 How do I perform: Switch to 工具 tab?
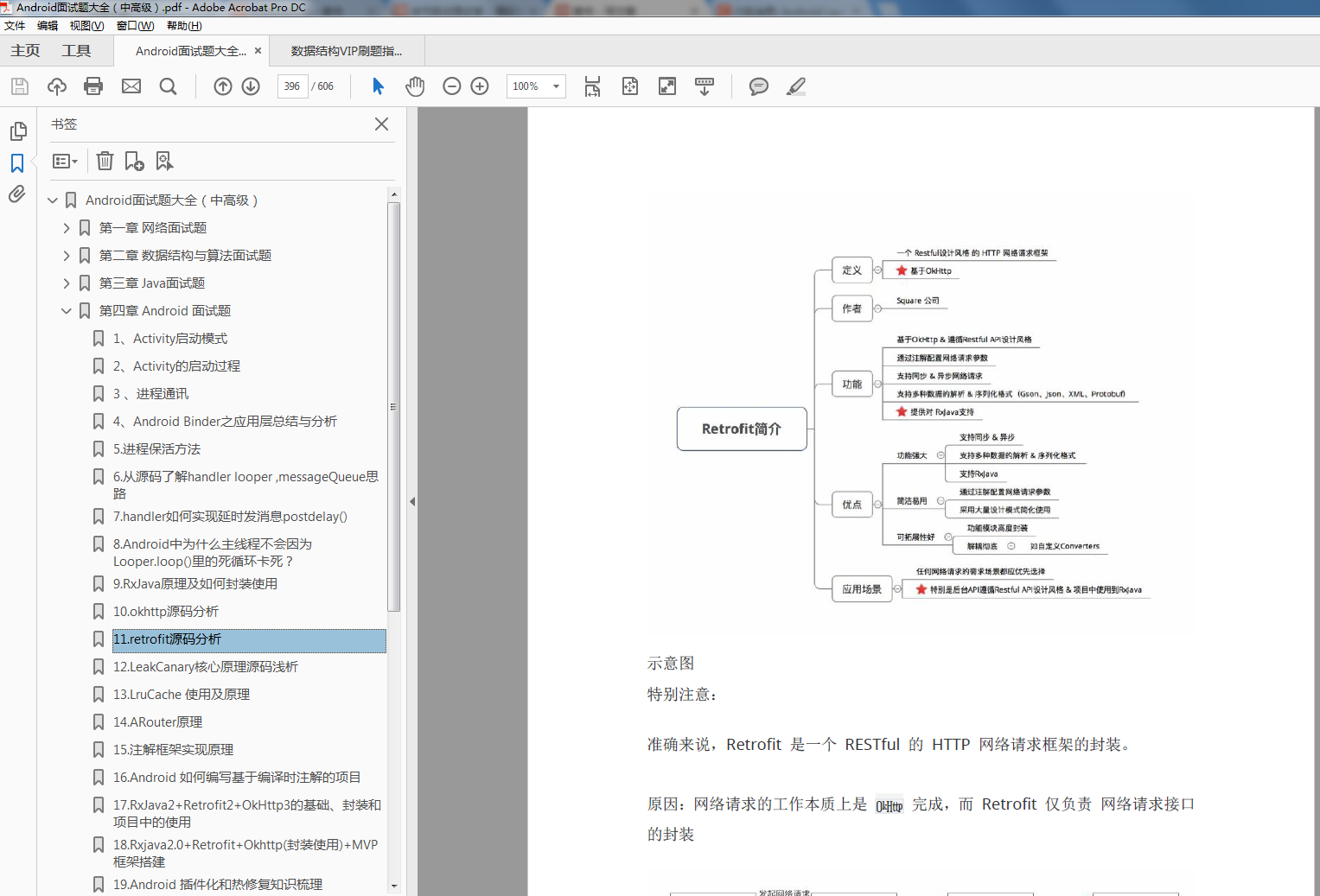point(76,51)
